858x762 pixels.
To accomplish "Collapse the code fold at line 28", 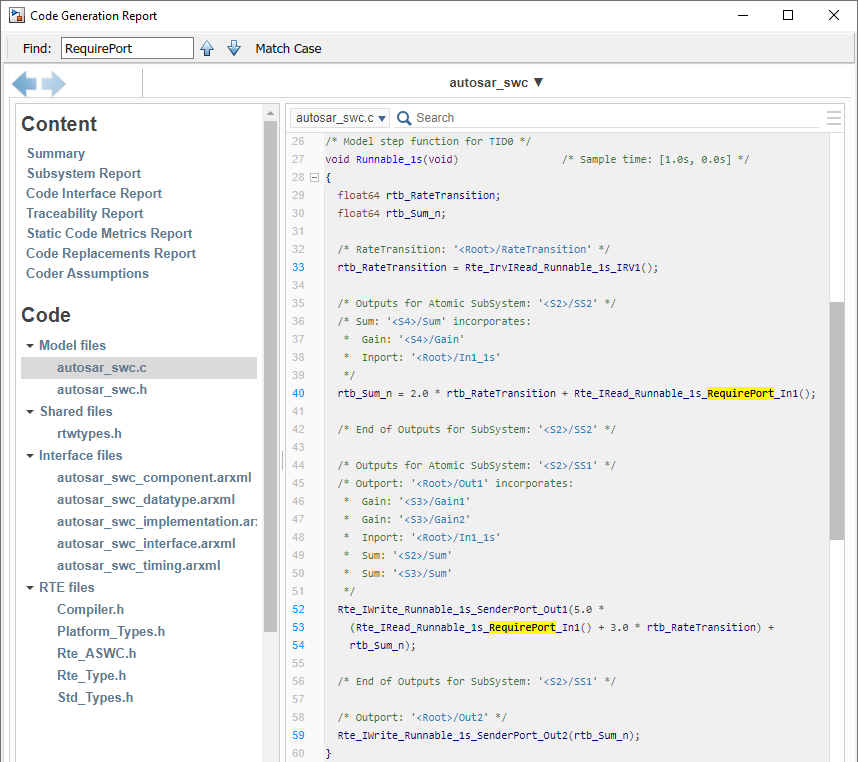I will [x=315, y=178].
